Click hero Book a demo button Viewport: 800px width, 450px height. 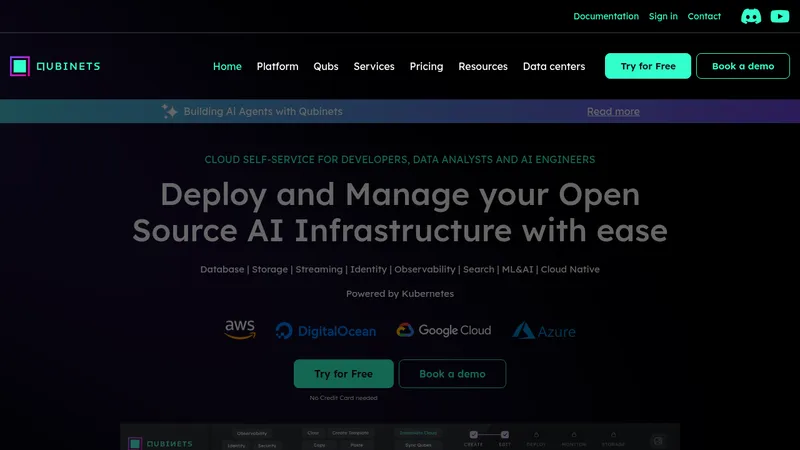click(452, 374)
